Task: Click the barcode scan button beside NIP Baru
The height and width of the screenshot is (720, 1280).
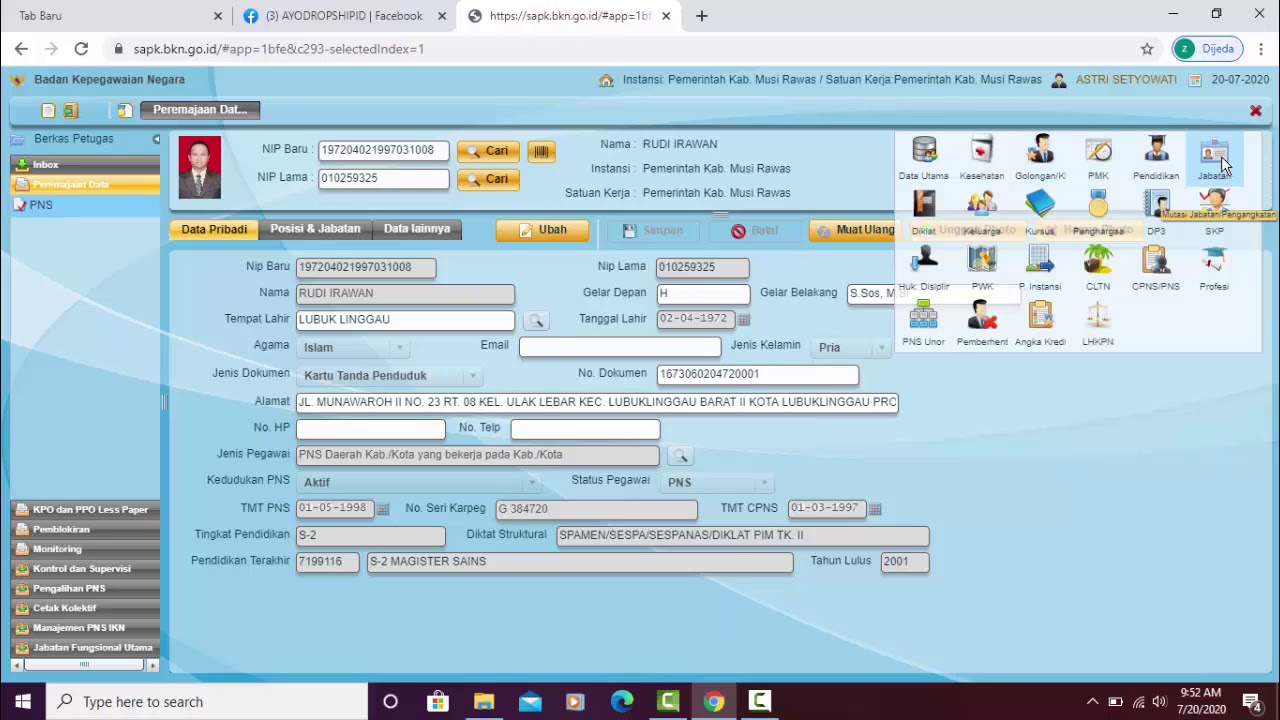Action: (541, 151)
